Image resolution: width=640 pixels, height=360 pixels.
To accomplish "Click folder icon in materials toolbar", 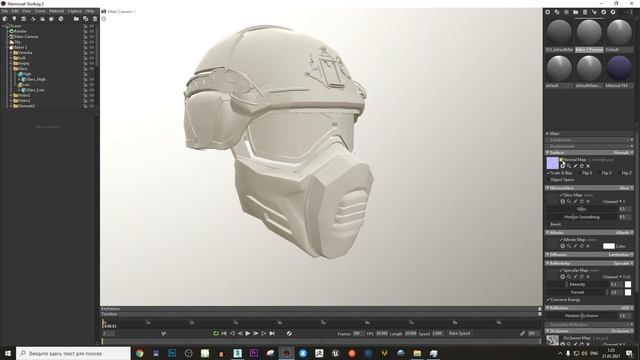I will pyautogui.click(x=576, y=12).
